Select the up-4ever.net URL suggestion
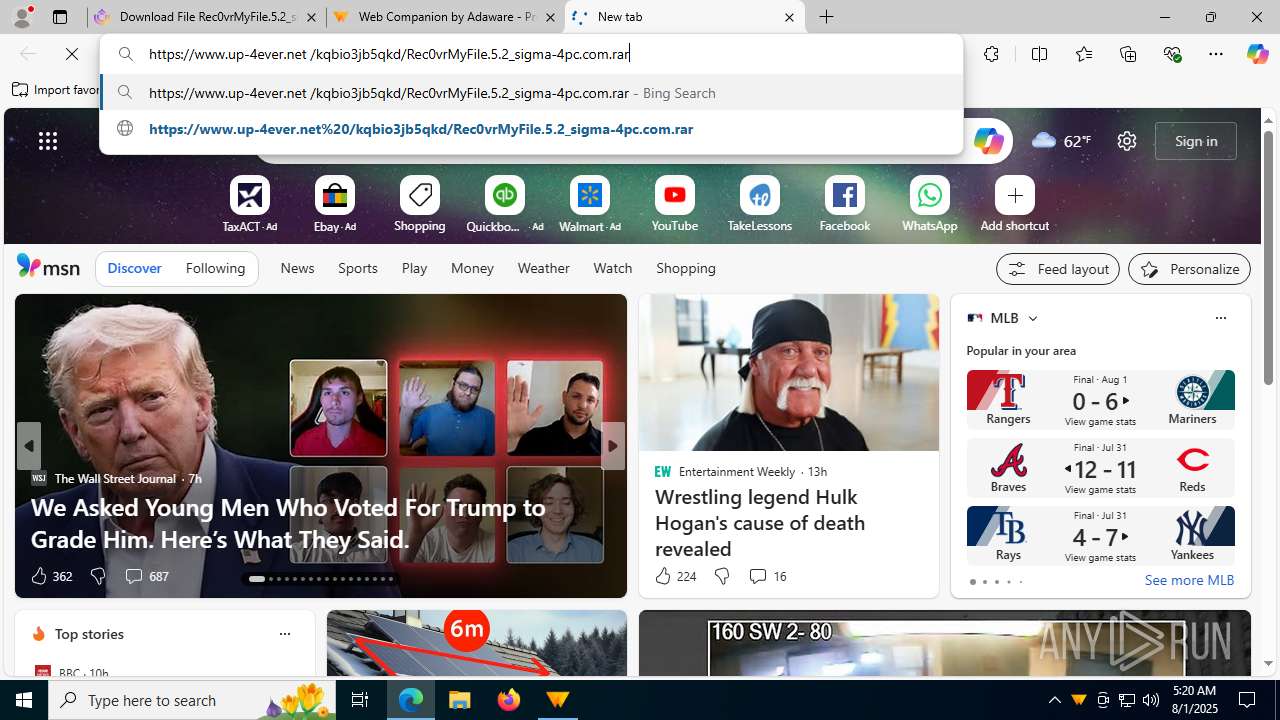1280x720 pixels. click(531, 129)
